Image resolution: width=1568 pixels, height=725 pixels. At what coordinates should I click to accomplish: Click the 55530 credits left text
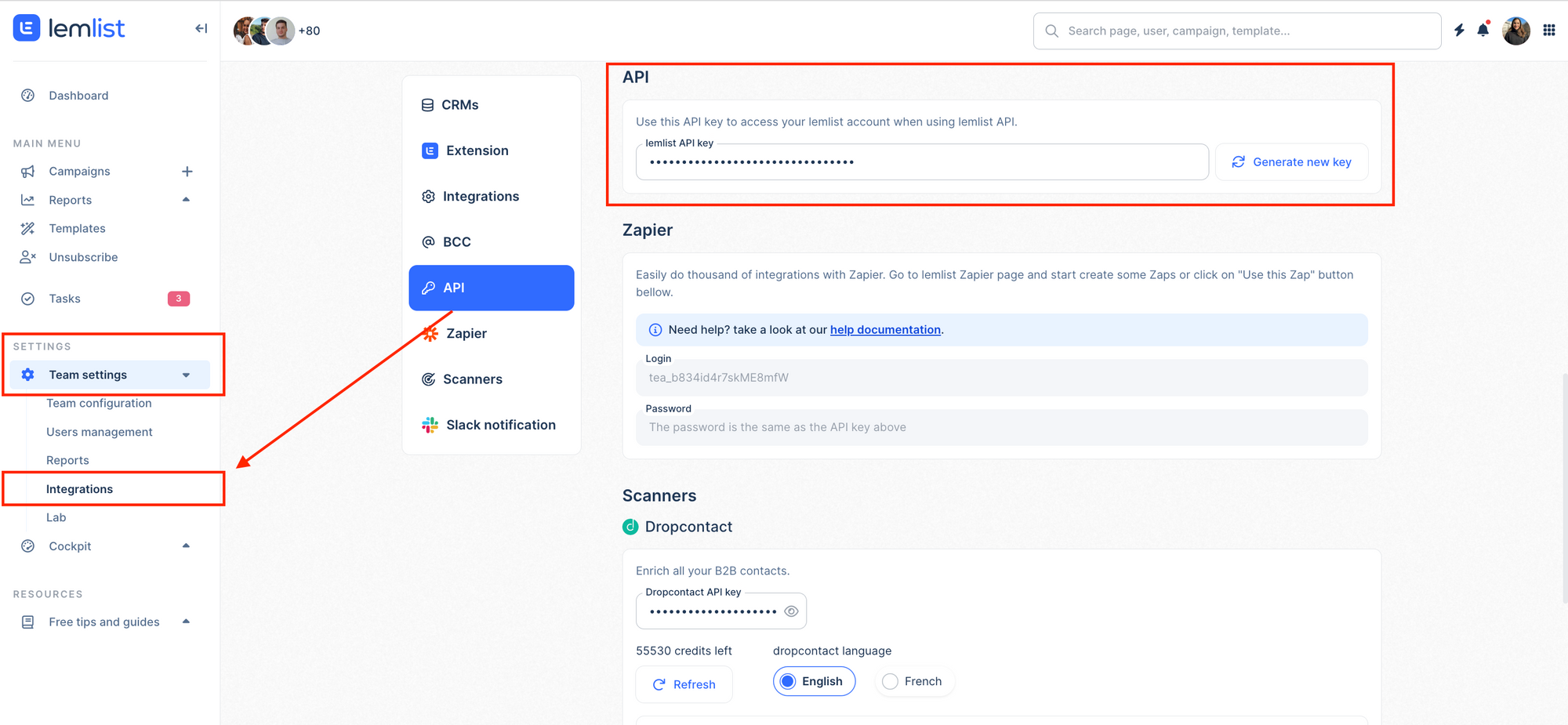684,651
